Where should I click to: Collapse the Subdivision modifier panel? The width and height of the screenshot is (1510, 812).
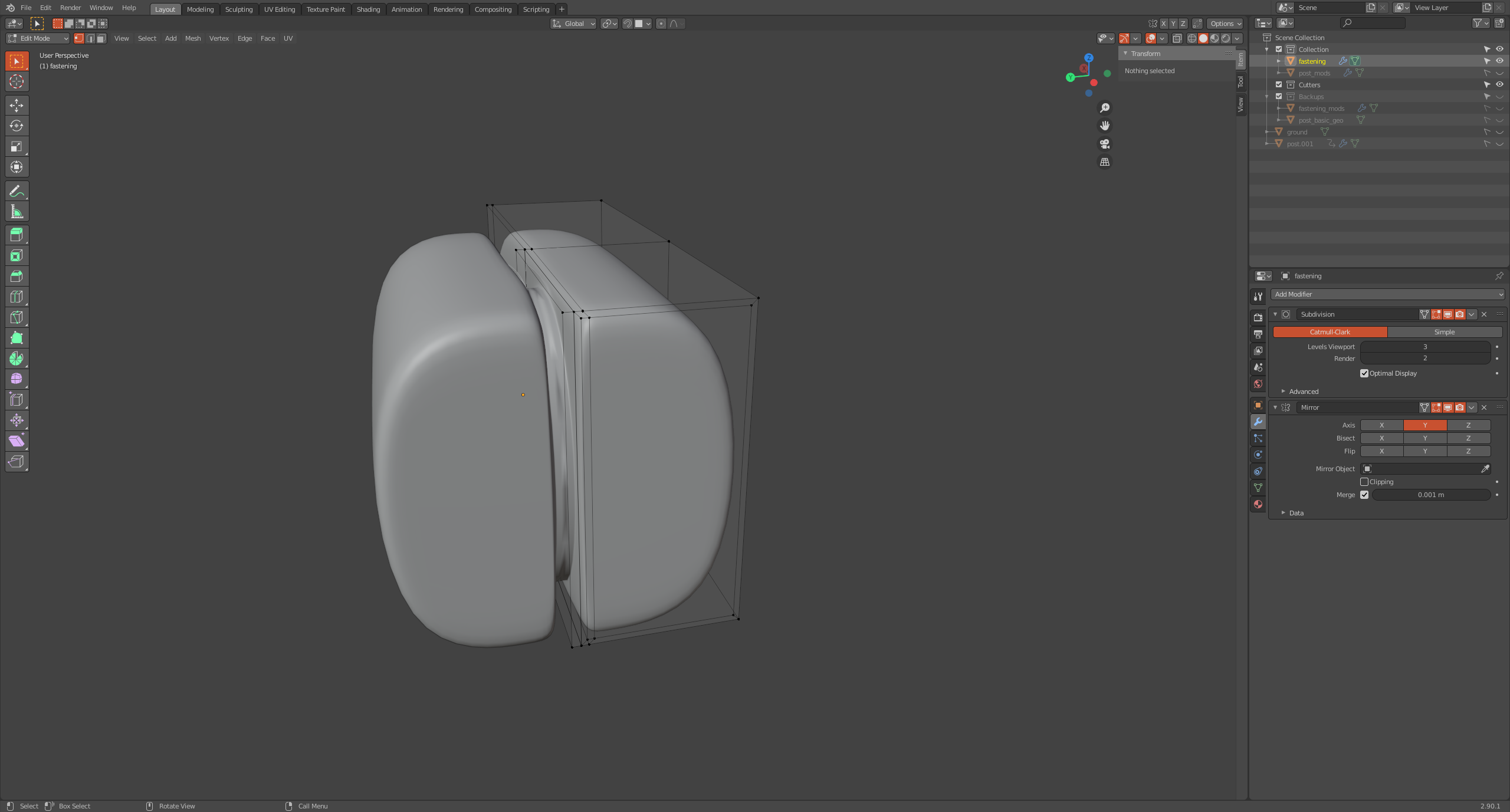(1275, 314)
